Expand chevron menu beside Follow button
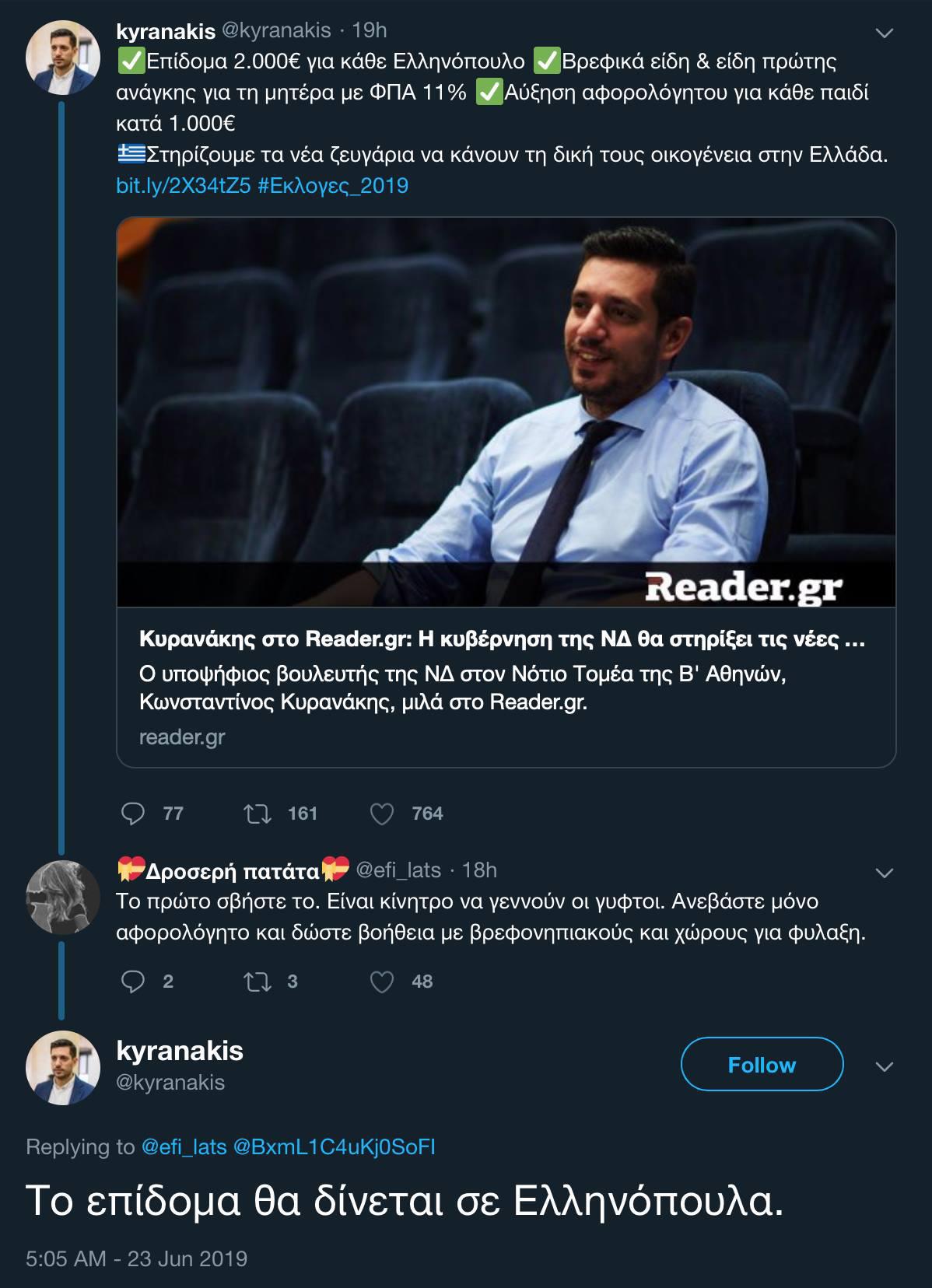Viewport: 932px width, 1288px height. click(x=885, y=1066)
